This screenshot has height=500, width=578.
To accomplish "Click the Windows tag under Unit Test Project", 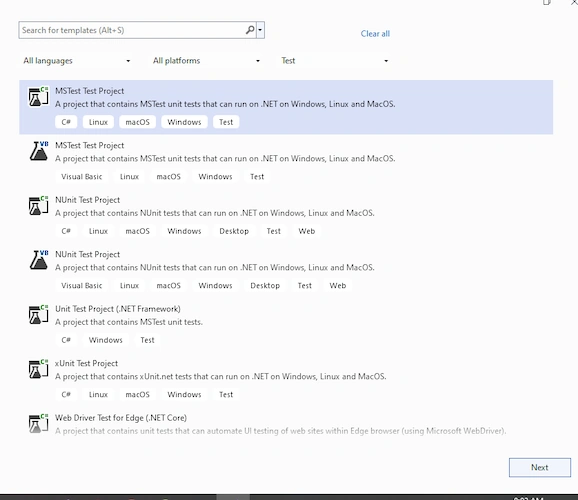I will point(105,340).
